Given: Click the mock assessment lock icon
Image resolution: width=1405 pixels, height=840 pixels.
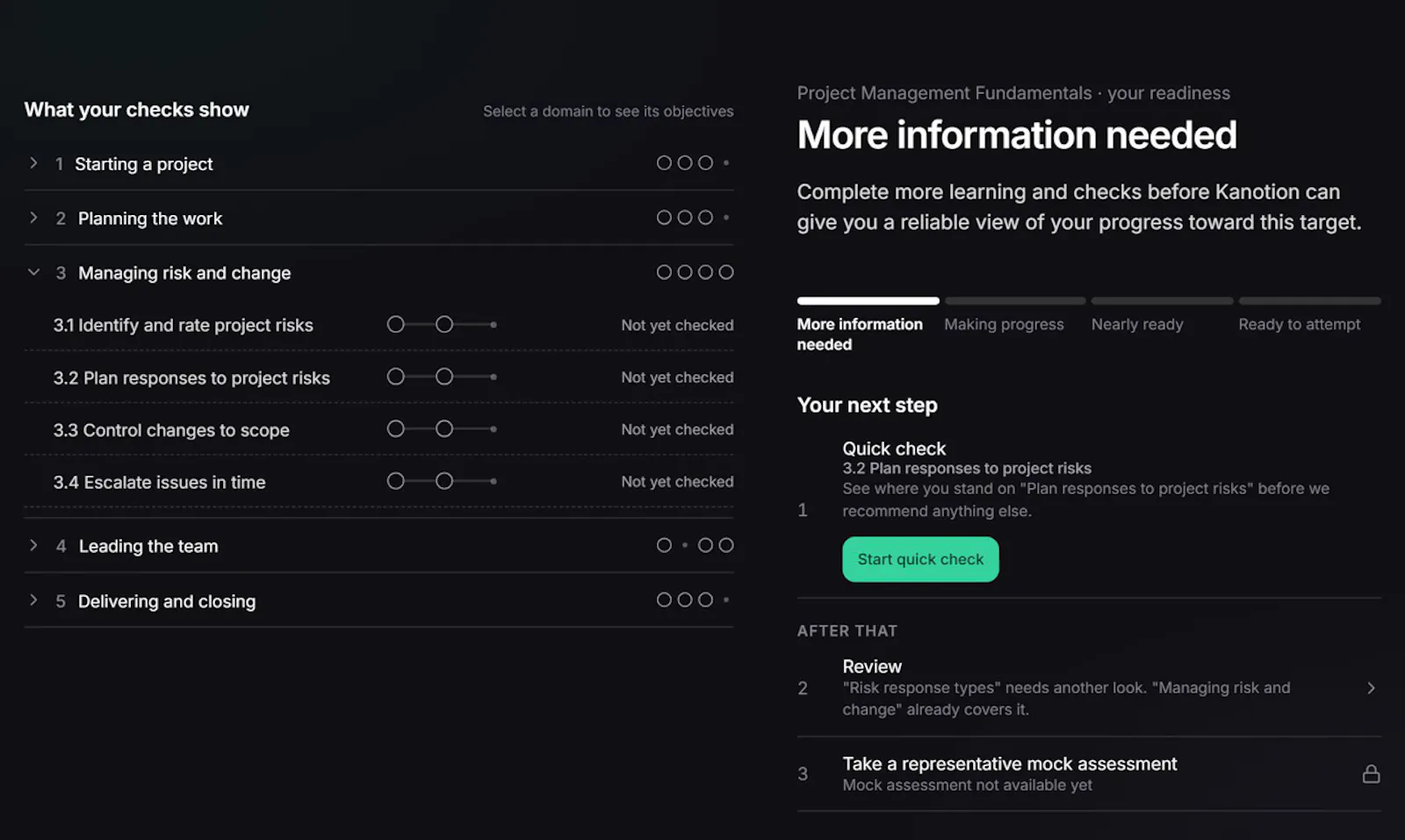Looking at the screenshot, I should (1371, 774).
